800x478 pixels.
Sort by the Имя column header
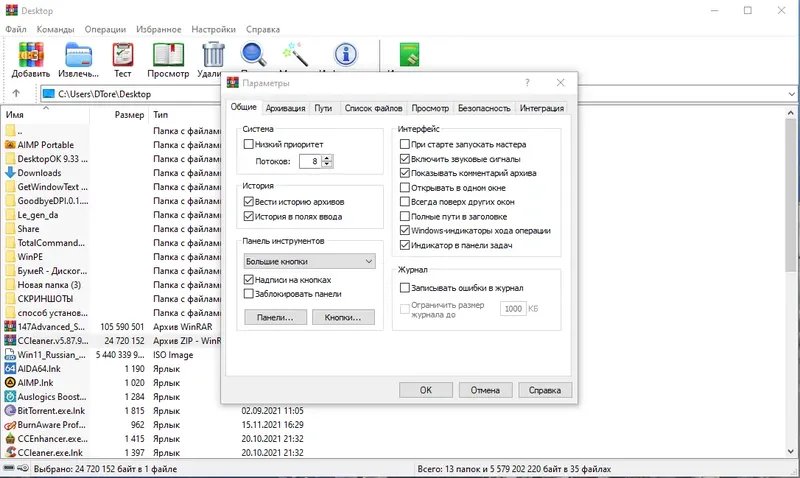46,115
